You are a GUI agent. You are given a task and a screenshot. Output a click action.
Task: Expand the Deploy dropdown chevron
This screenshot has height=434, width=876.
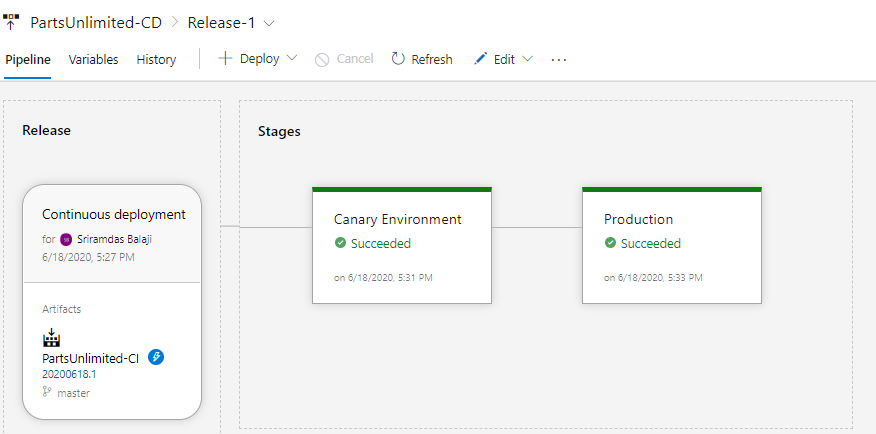coord(292,58)
